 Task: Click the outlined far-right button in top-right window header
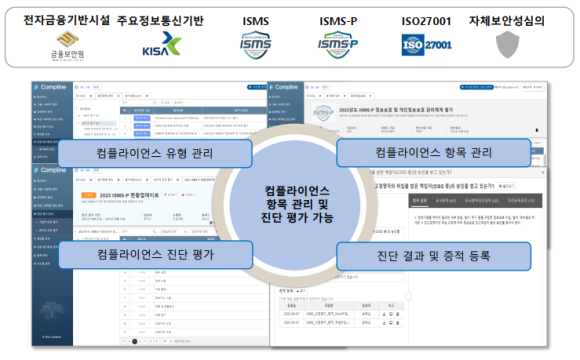click(x=533, y=87)
